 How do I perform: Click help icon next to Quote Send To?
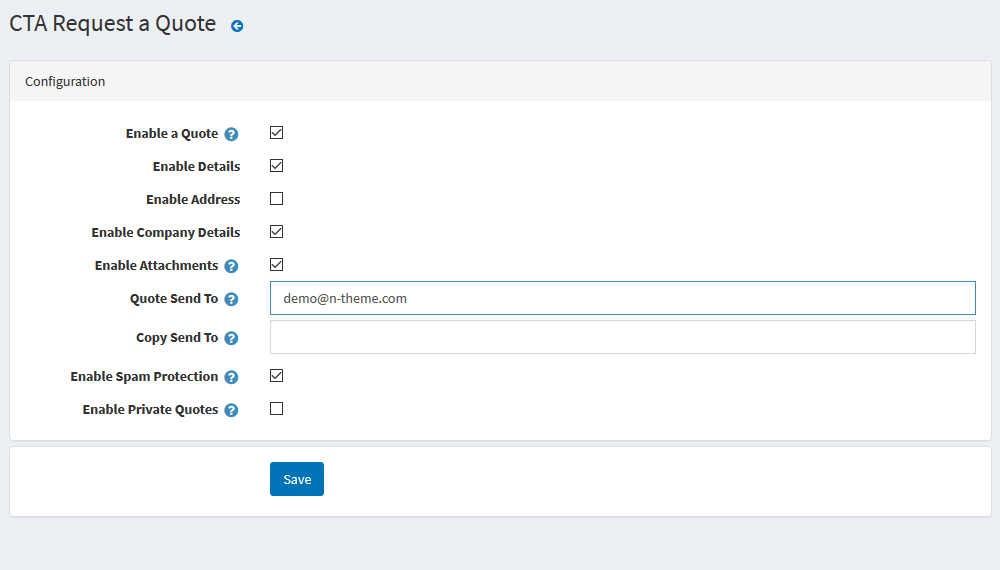coord(232,300)
